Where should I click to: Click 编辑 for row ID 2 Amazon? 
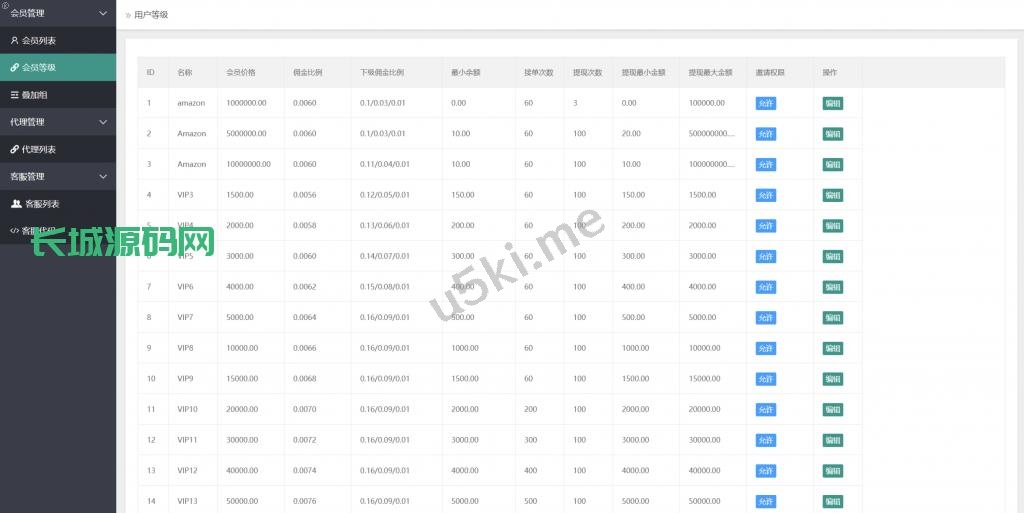point(832,134)
